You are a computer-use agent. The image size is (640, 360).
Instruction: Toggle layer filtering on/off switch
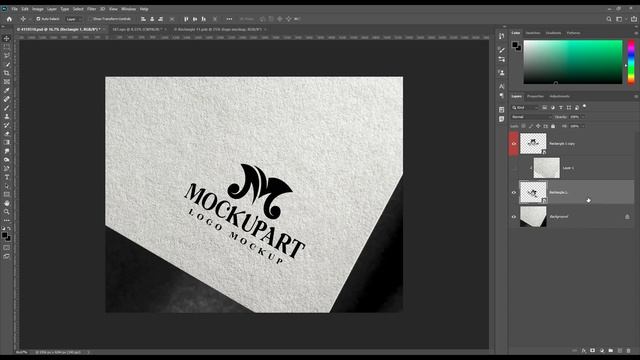coord(584,107)
